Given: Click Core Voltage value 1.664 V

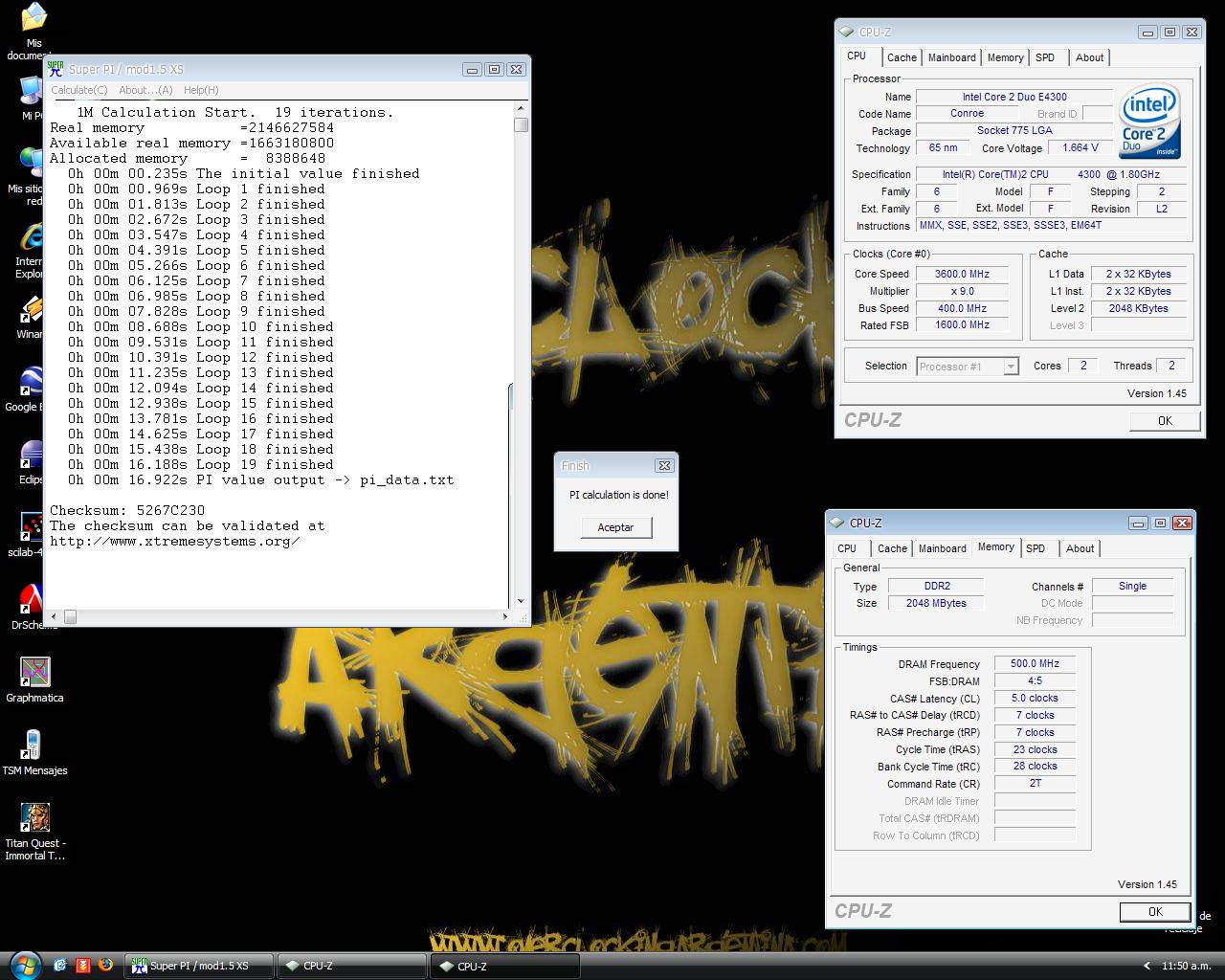Looking at the screenshot, I should (x=1080, y=147).
